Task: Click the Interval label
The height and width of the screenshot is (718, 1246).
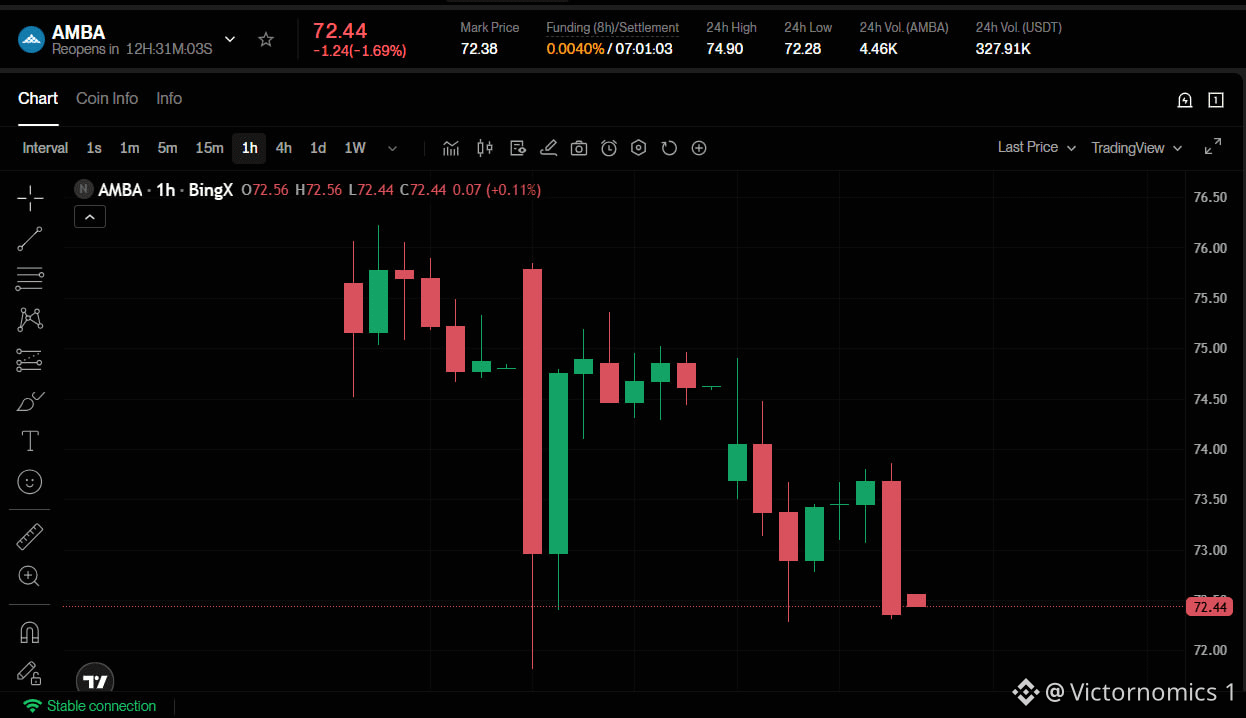Action: tap(45, 148)
